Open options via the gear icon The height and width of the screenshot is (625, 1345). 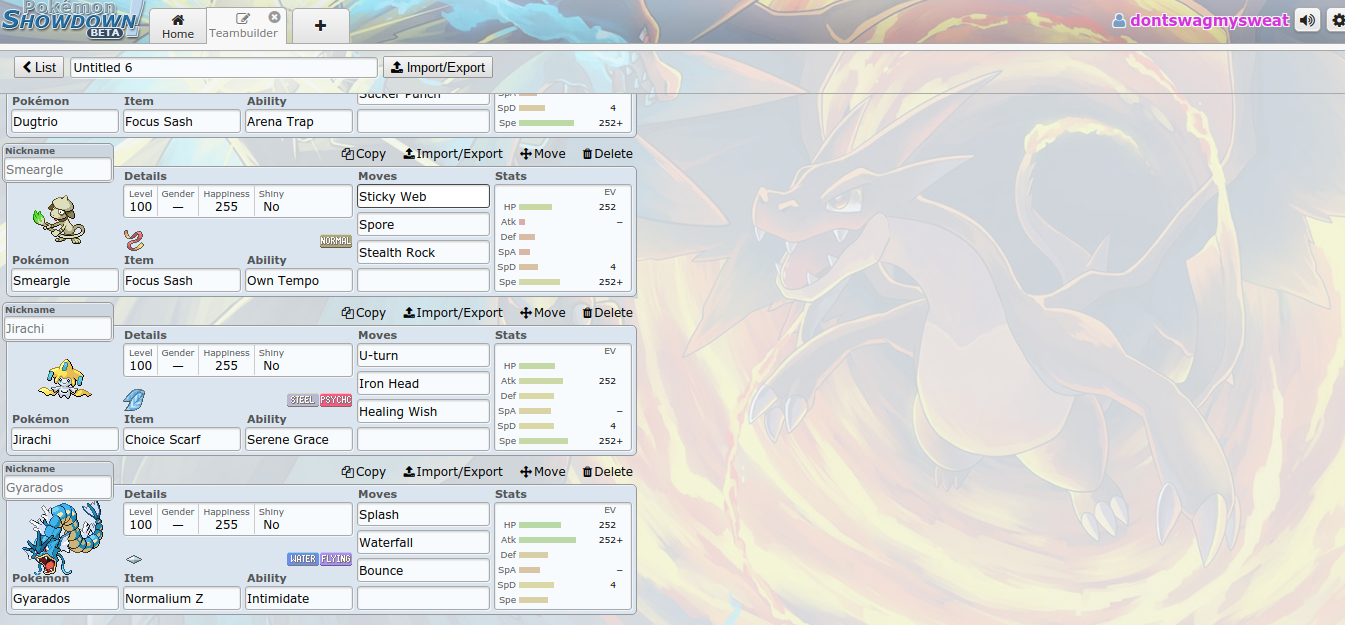pos(1337,20)
